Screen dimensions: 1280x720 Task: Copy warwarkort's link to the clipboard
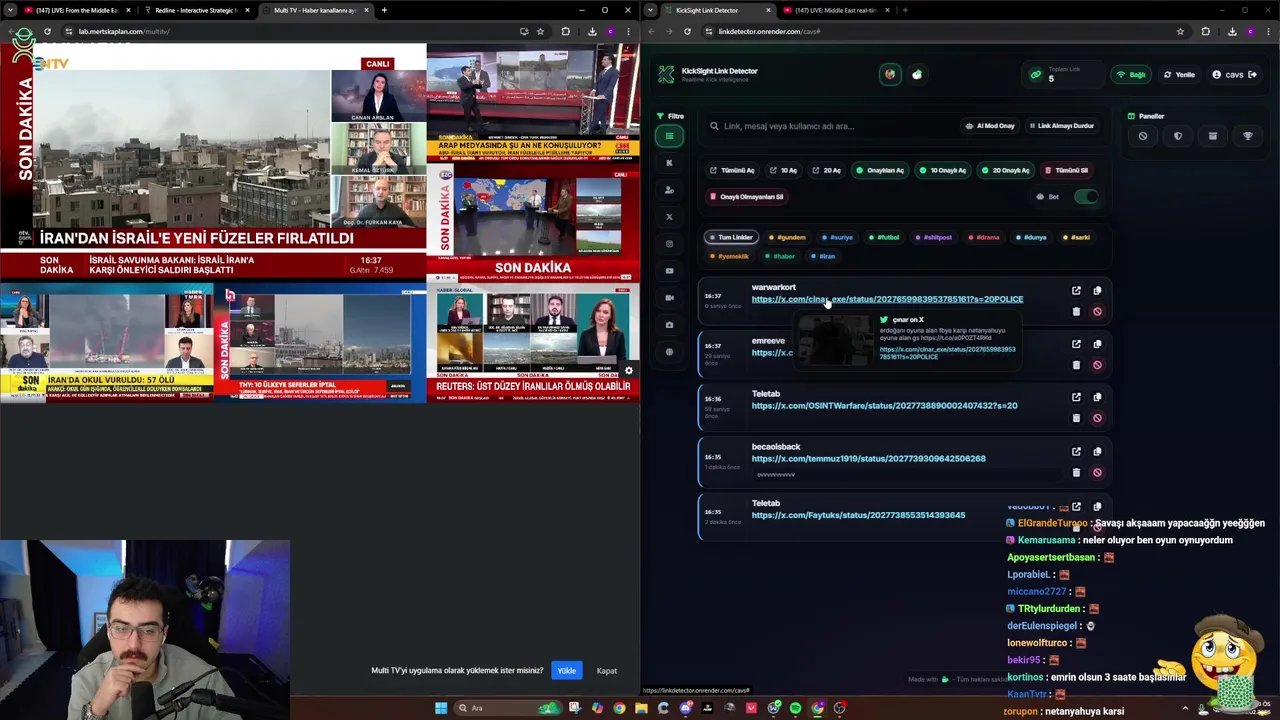pos(1097,291)
